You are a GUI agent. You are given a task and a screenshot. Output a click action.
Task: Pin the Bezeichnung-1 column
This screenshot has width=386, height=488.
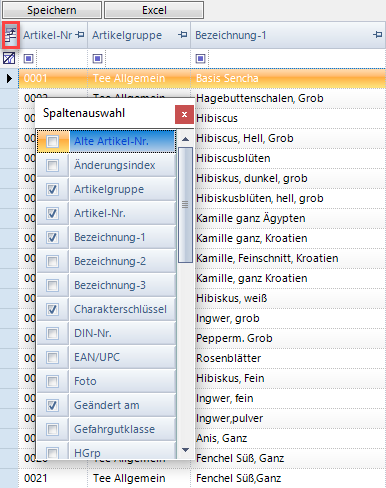pyautogui.click(x=378, y=35)
